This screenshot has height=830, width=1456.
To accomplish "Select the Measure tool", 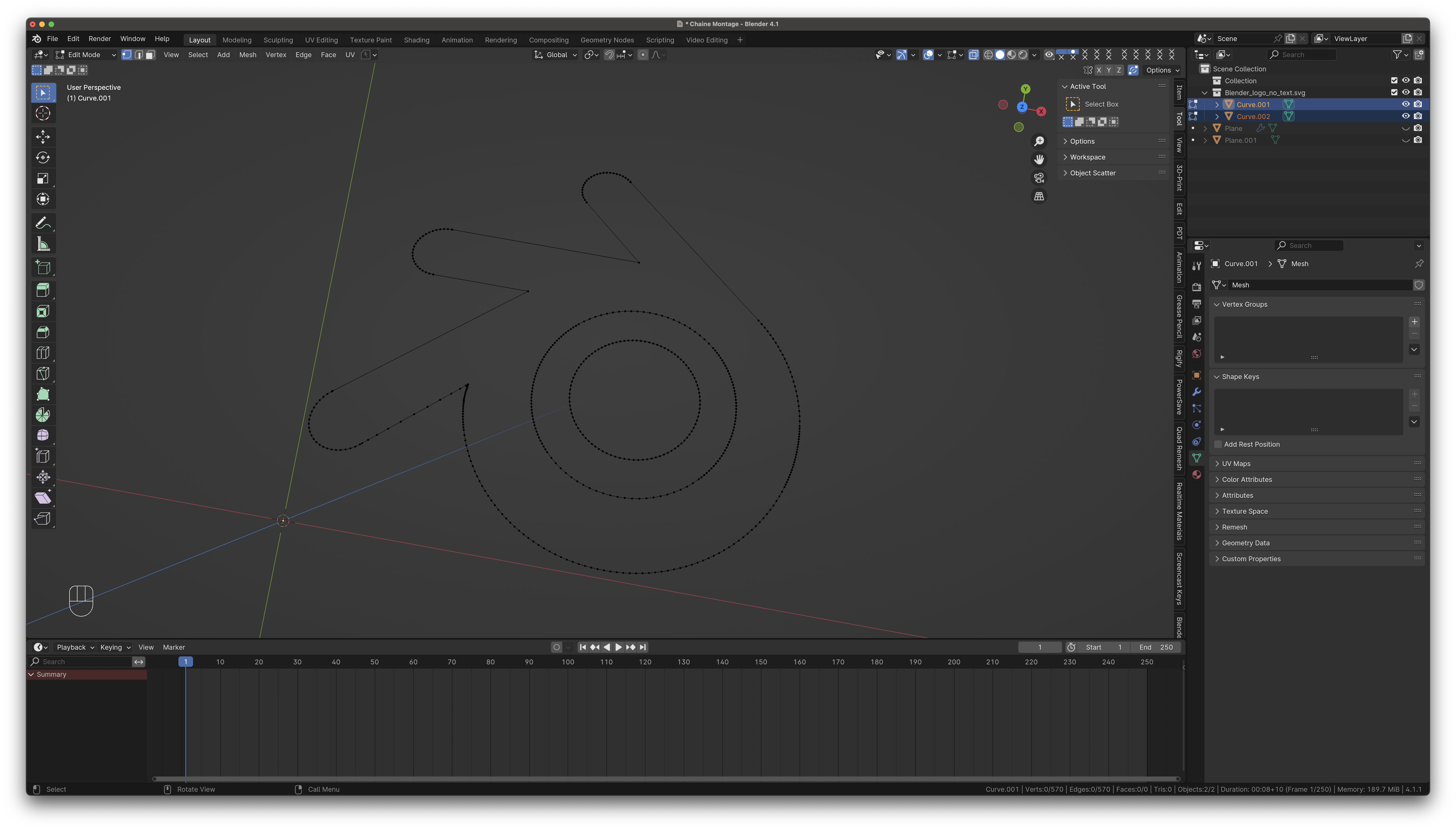I will (x=43, y=244).
